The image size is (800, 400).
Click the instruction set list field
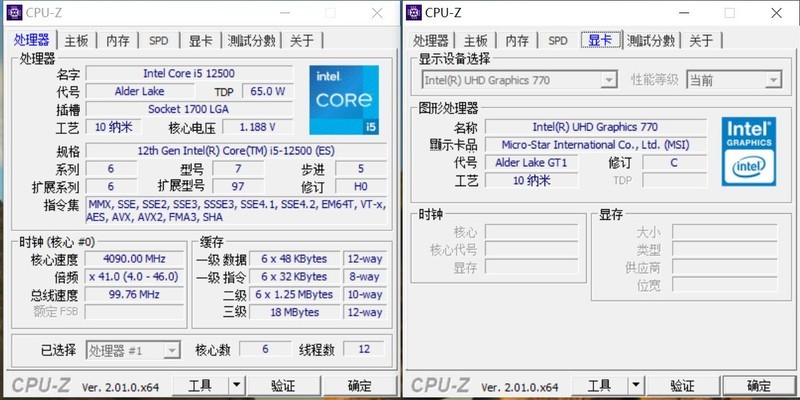236,211
